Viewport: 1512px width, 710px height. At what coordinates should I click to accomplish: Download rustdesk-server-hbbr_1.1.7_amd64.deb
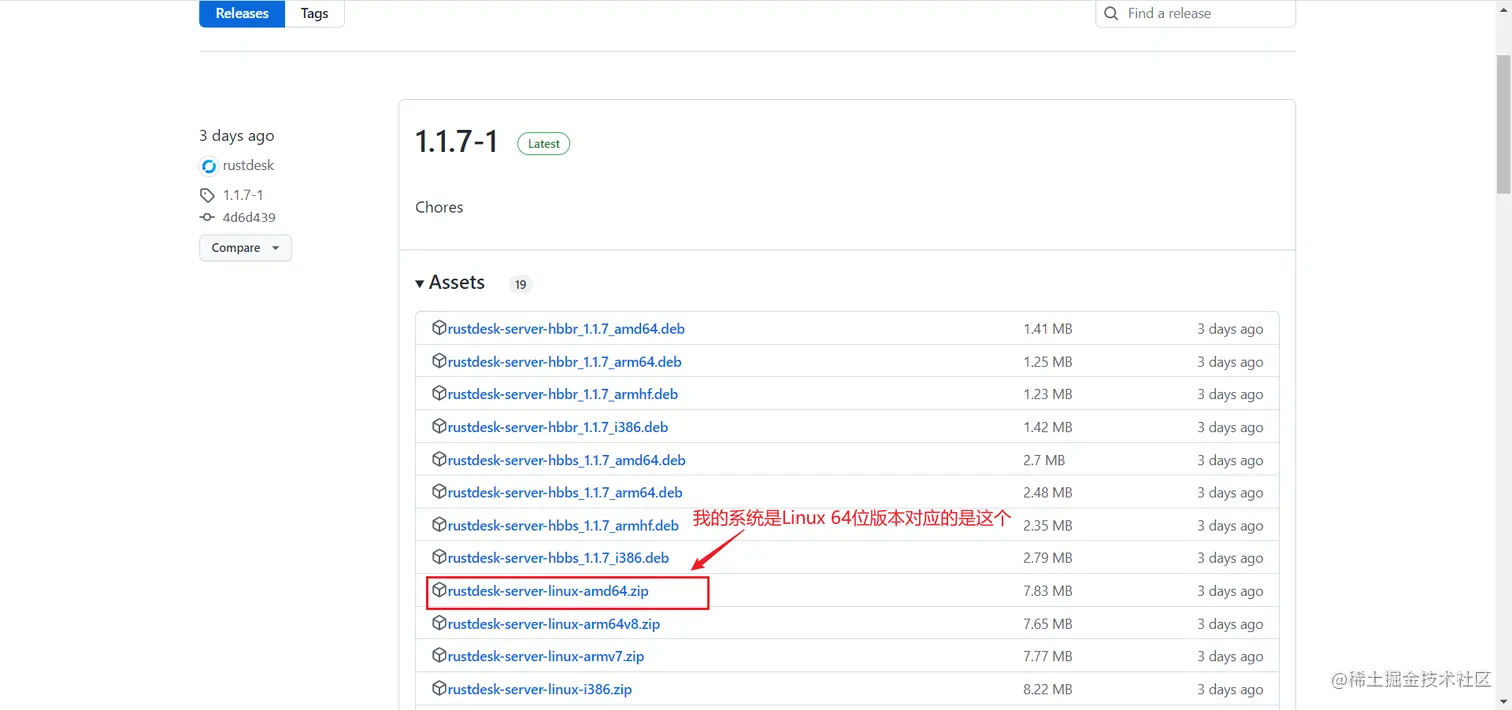[566, 328]
